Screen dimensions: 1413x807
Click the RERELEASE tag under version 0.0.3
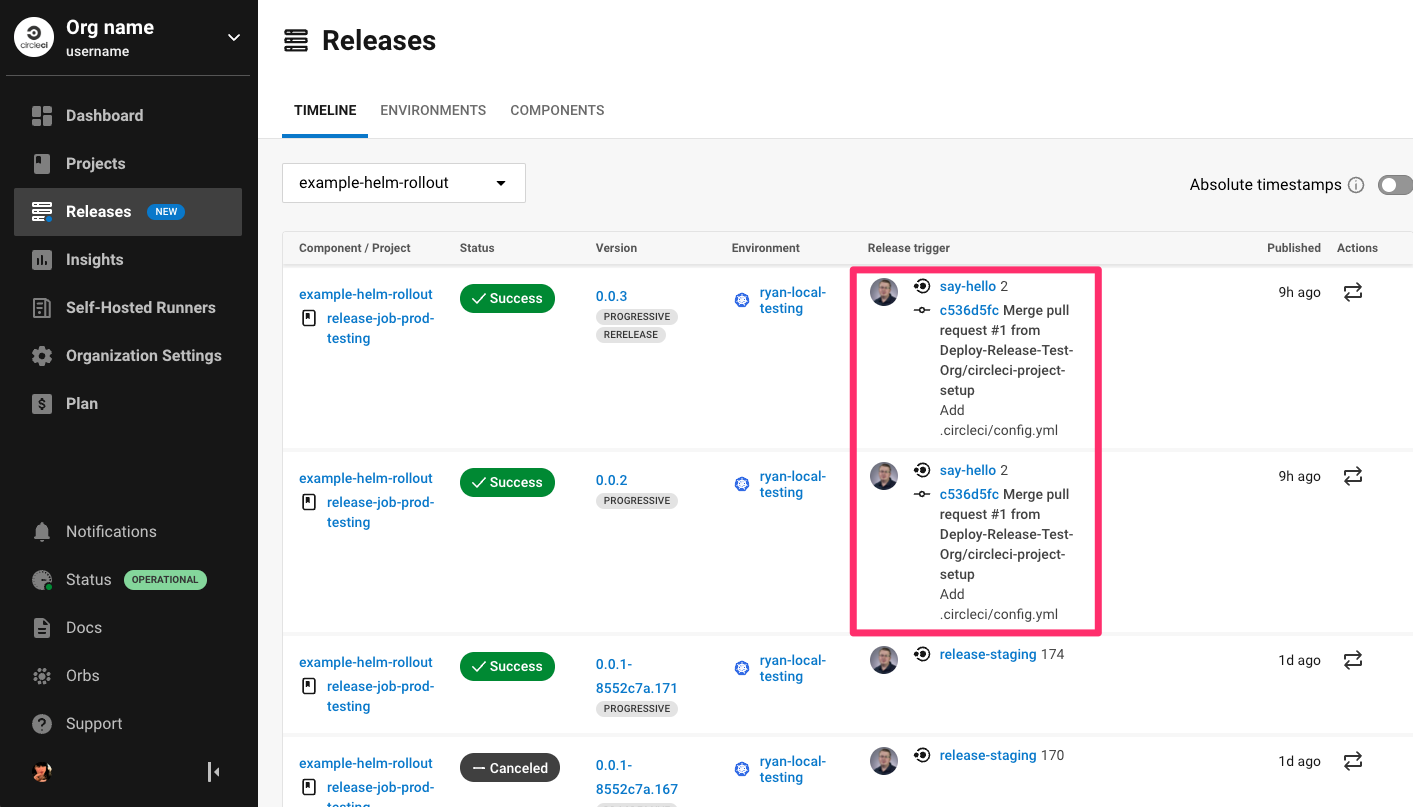(631, 335)
